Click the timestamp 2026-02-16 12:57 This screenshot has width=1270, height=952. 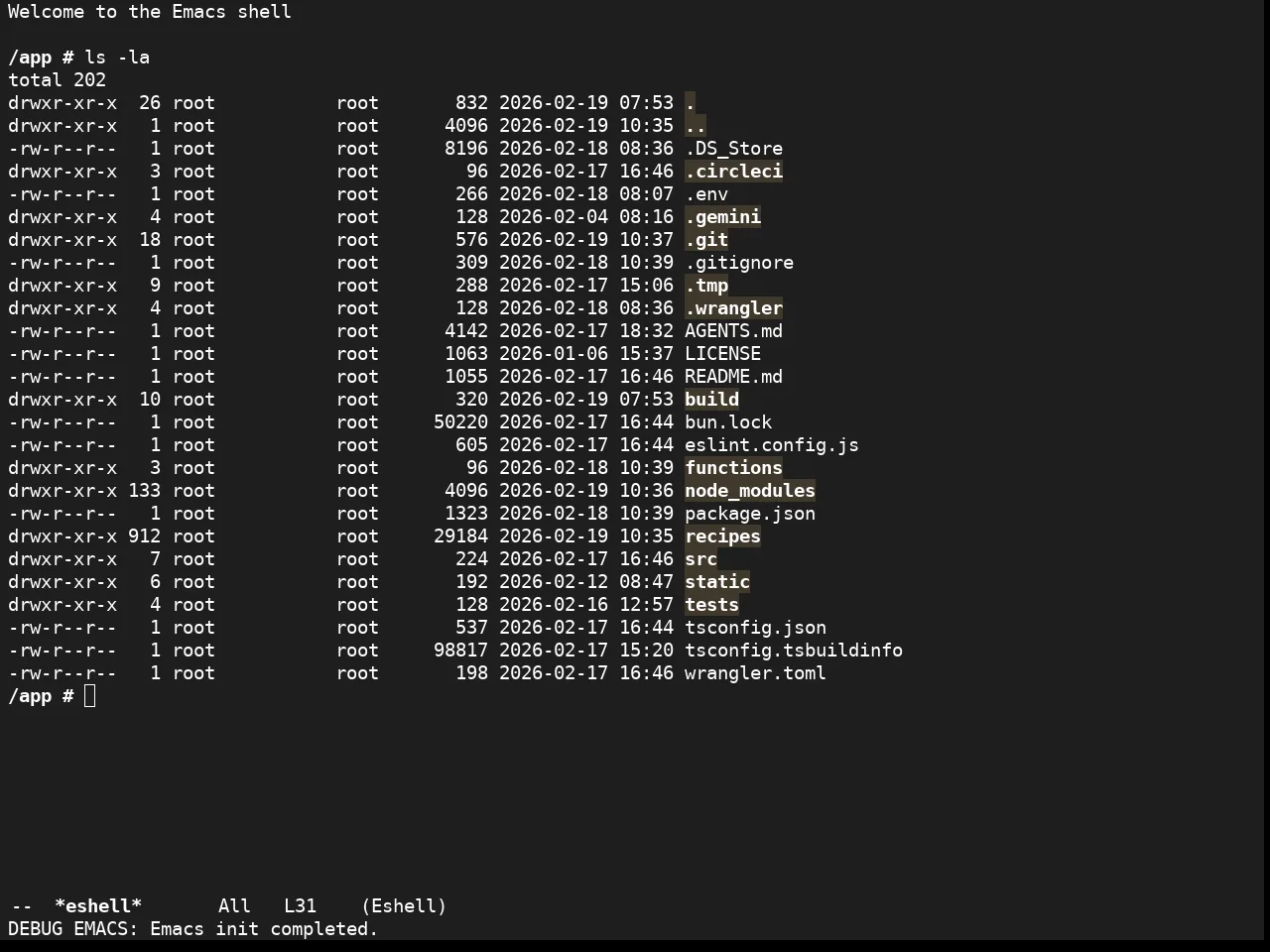coord(586,605)
